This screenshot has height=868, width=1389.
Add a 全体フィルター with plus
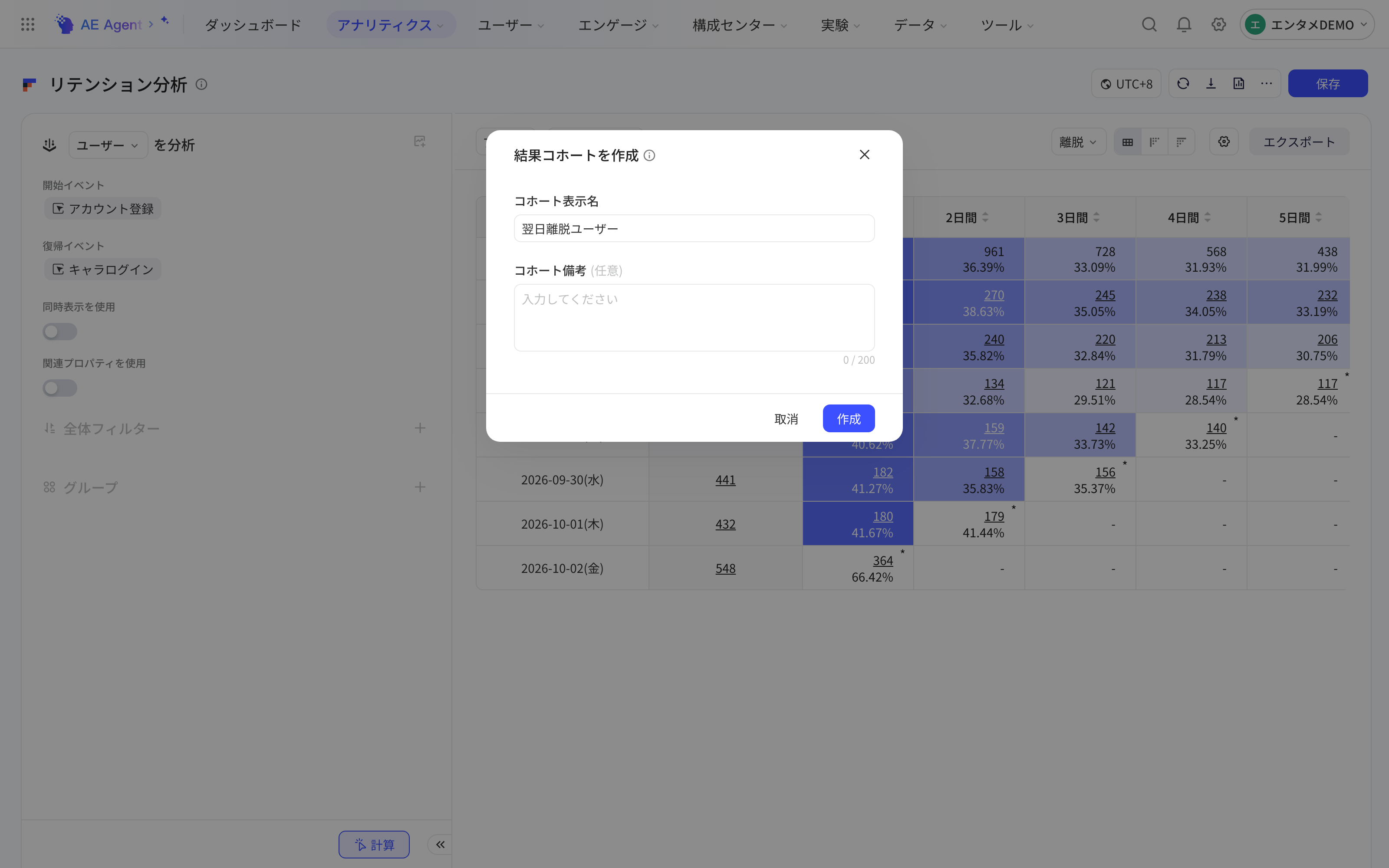(420, 428)
